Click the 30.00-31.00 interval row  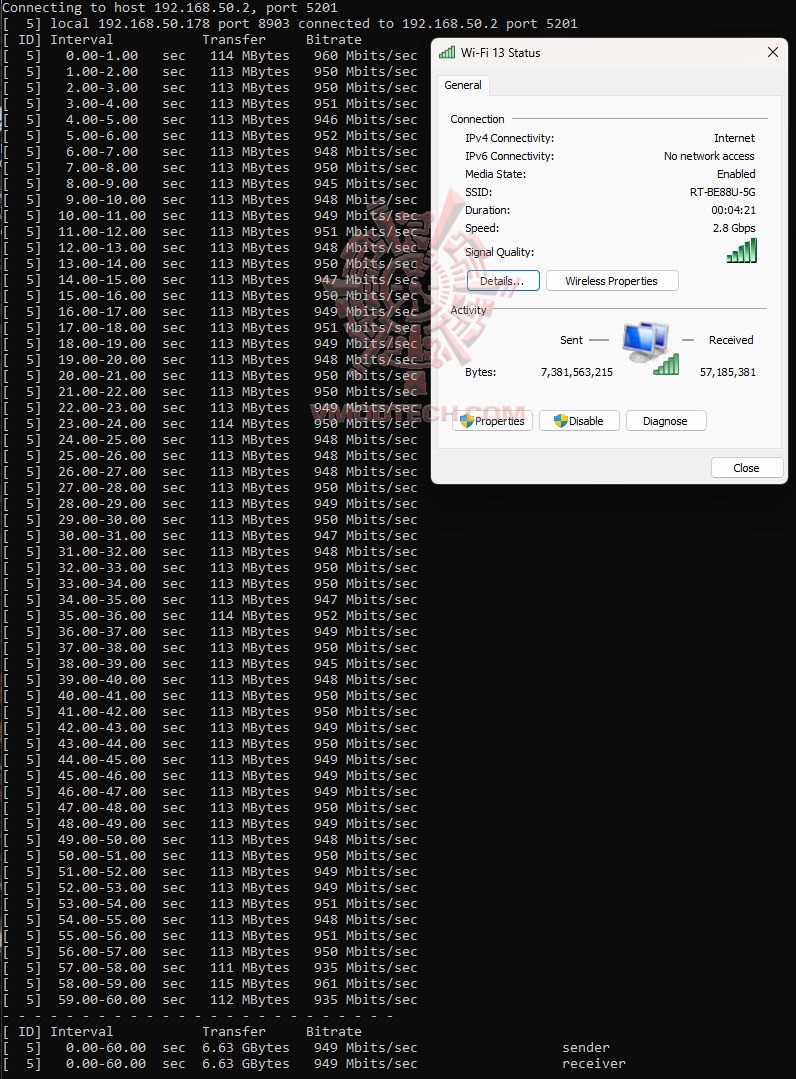coord(210,535)
